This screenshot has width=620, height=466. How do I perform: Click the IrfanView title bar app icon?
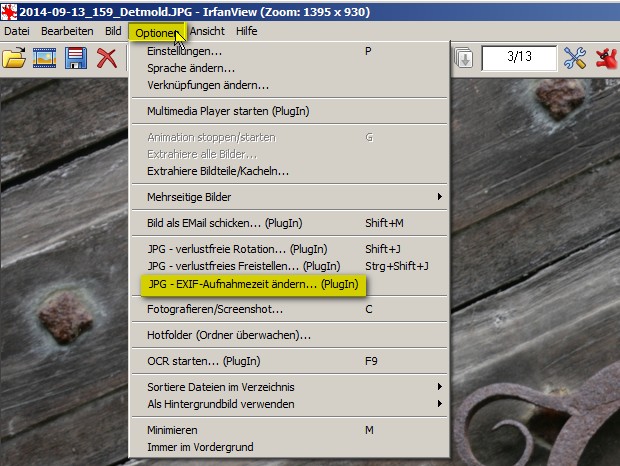[9, 12]
